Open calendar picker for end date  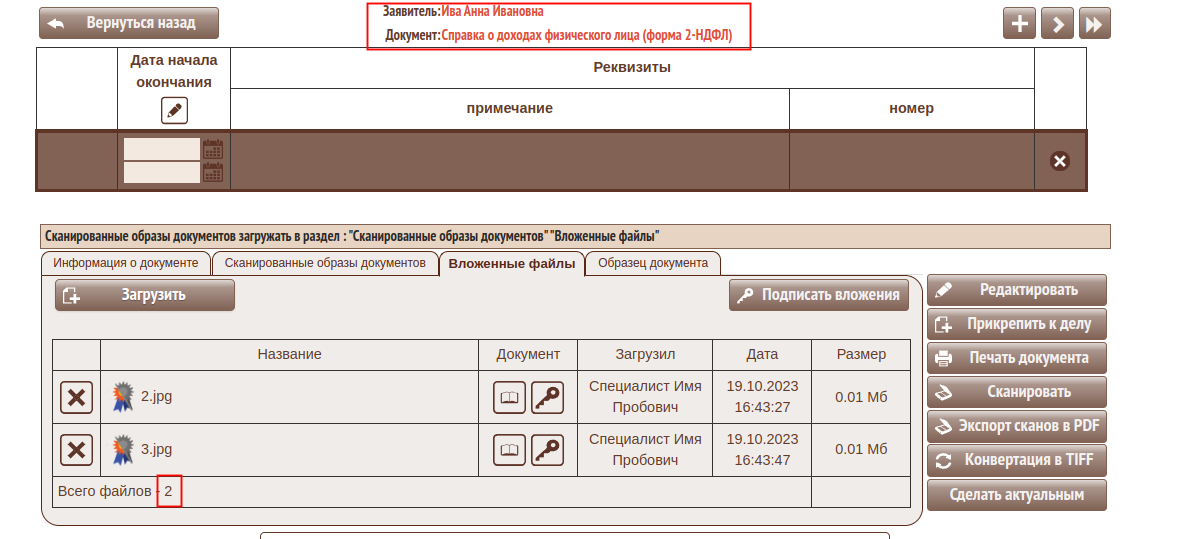click(x=213, y=172)
